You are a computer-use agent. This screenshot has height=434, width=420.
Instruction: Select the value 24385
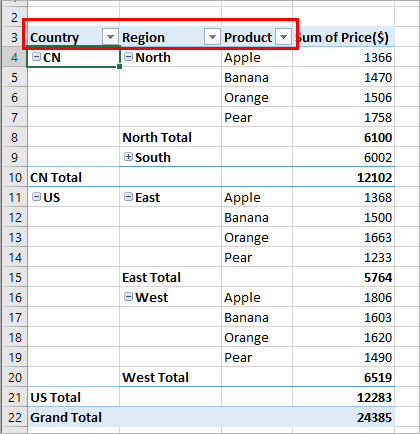[x=343, y=417]
